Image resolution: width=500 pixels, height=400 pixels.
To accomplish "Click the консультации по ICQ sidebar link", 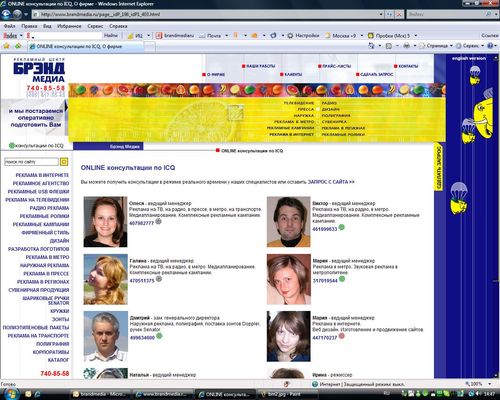I will (36, 146).
